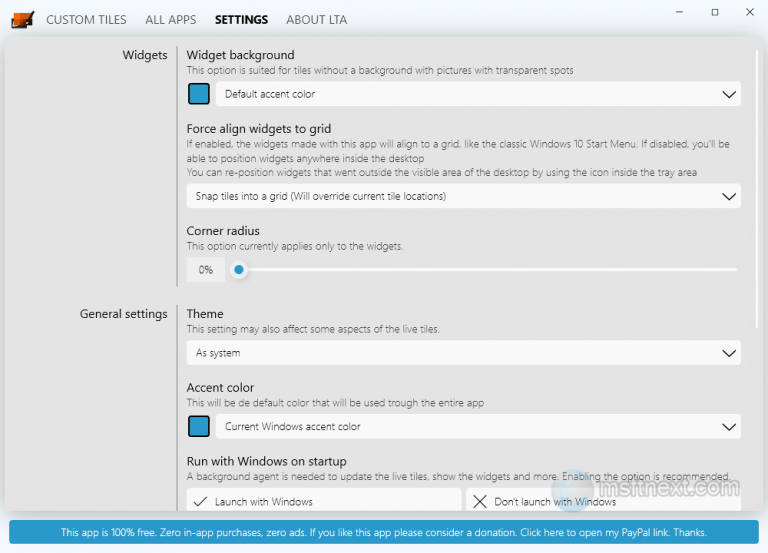
Task: Go to the About LTA tab
Action: [x=318, y=20]
